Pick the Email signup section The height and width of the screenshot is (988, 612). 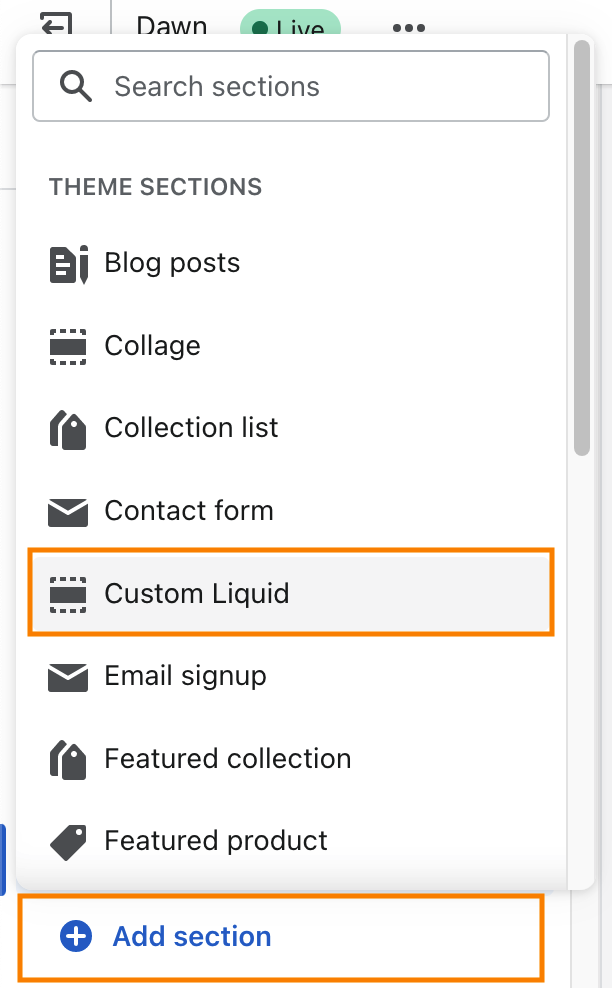click(x=185, y=677)
